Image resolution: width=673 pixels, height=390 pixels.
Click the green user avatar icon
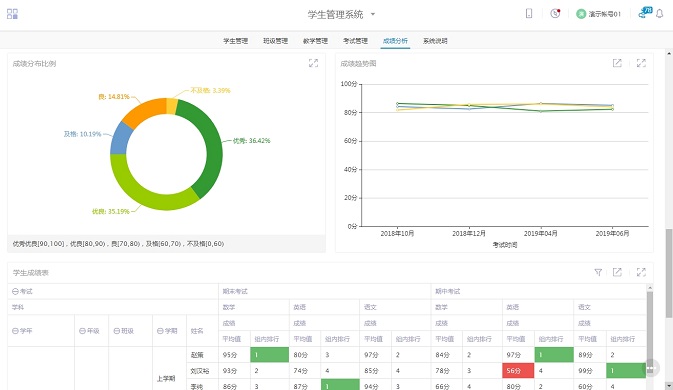(x=581, y=14)
